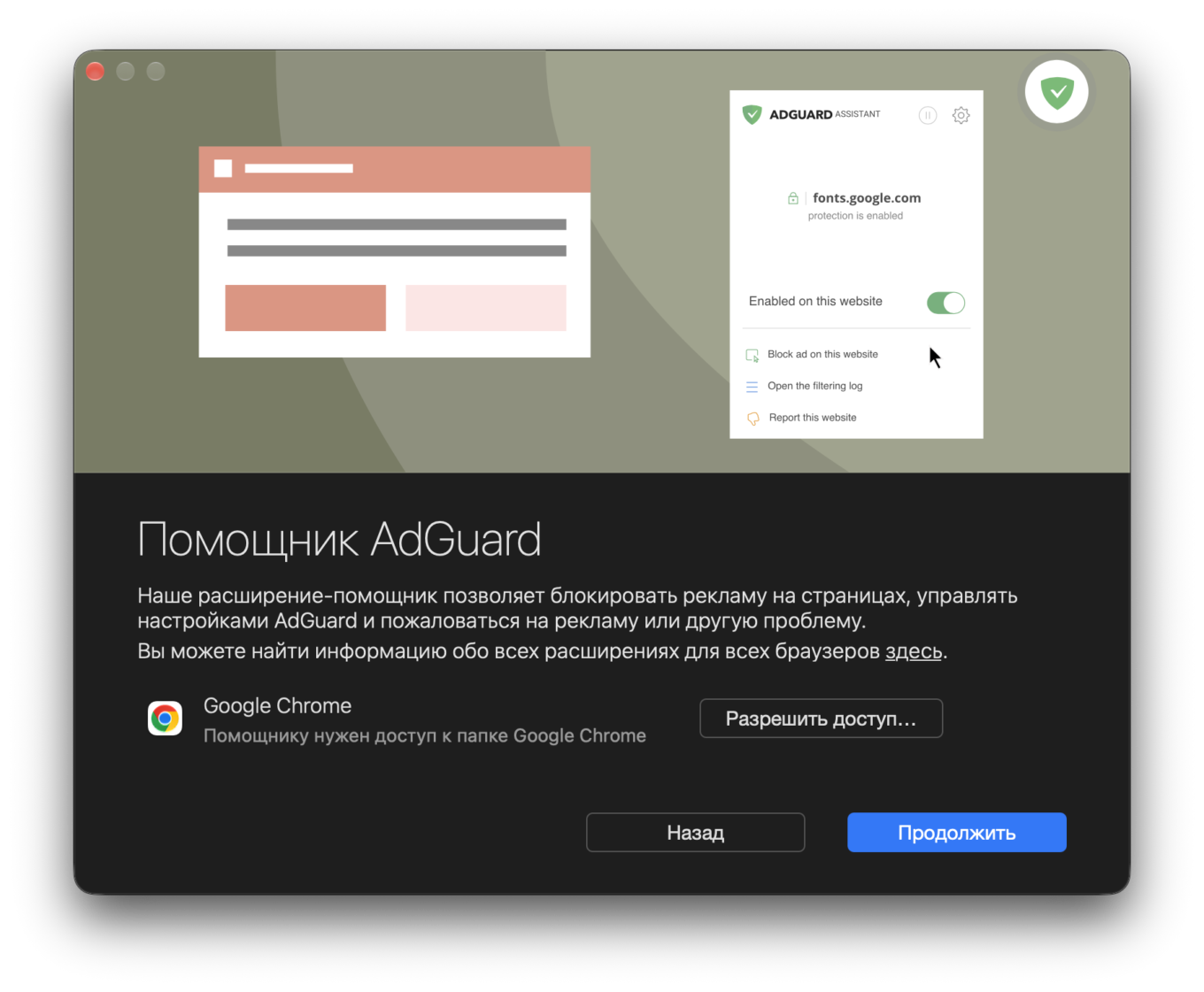Click the round AdGuard shield badge
This screenshot has width=1204, height=992.
click(1057, 91)
